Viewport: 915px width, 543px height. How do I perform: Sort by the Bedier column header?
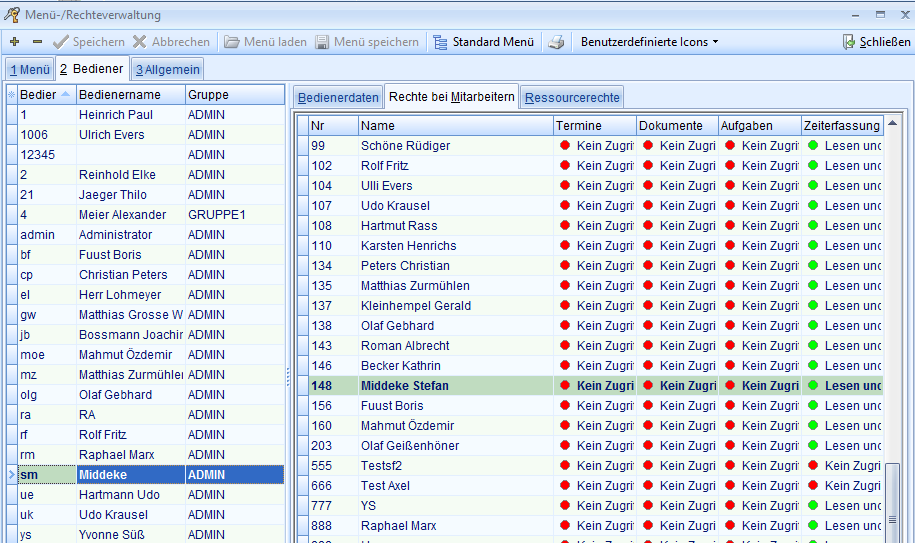pos(45,95)
